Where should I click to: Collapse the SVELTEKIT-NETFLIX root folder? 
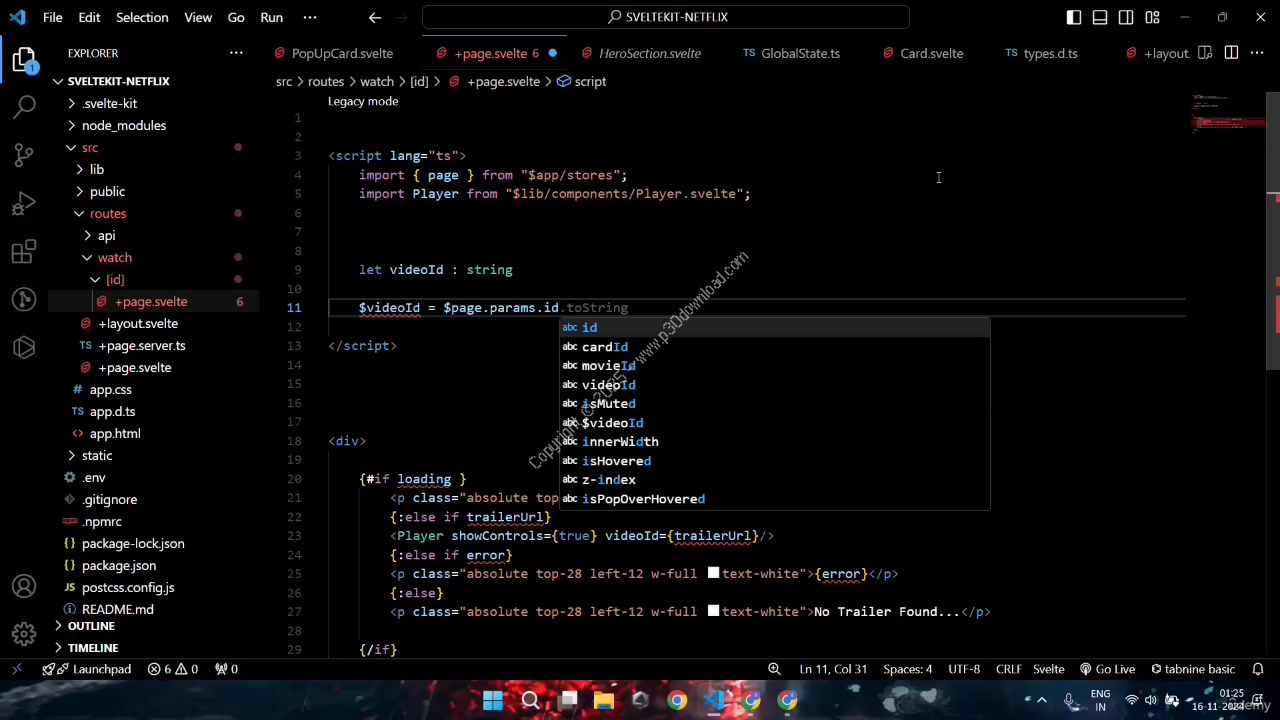119,81
